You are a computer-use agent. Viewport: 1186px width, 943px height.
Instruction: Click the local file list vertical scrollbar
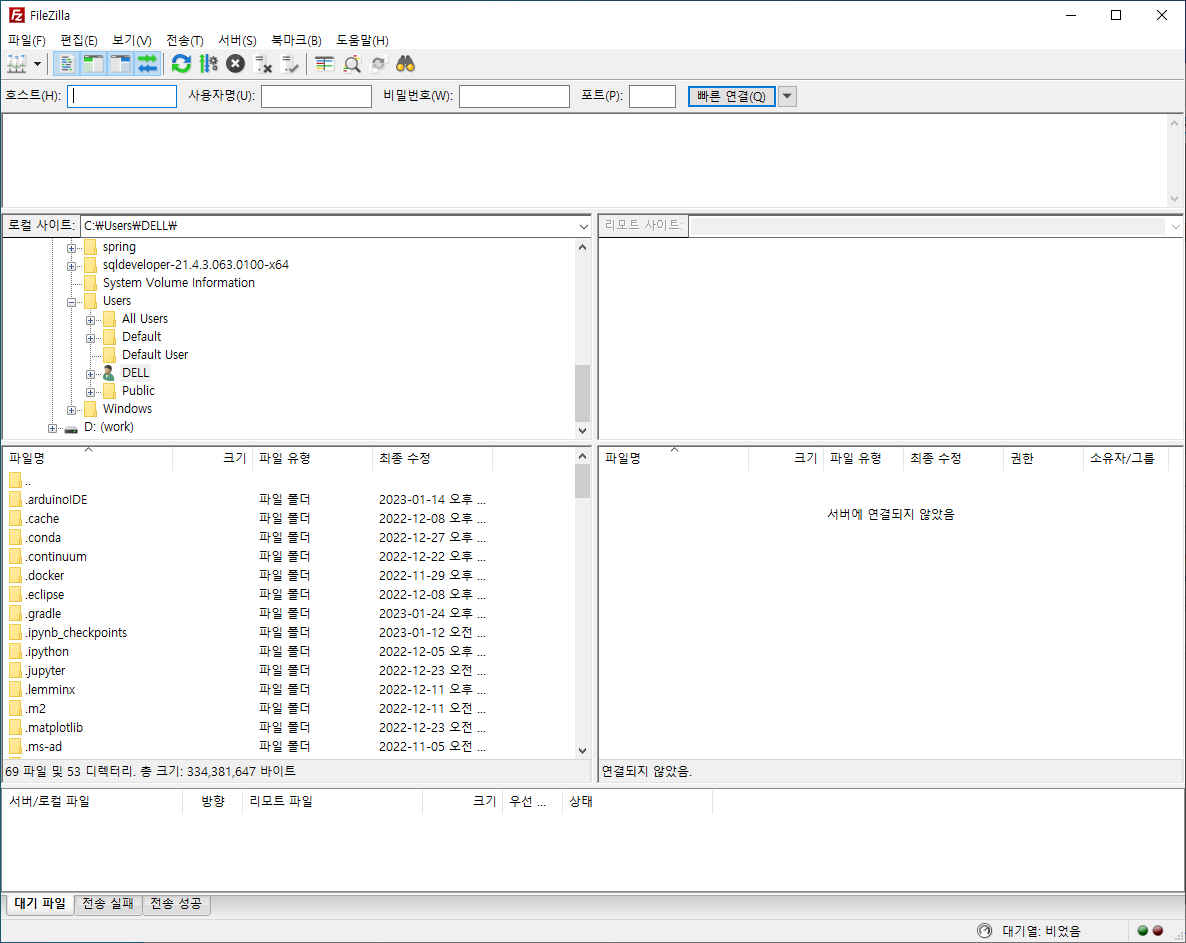pyautogui.click(x=582, y=603)
